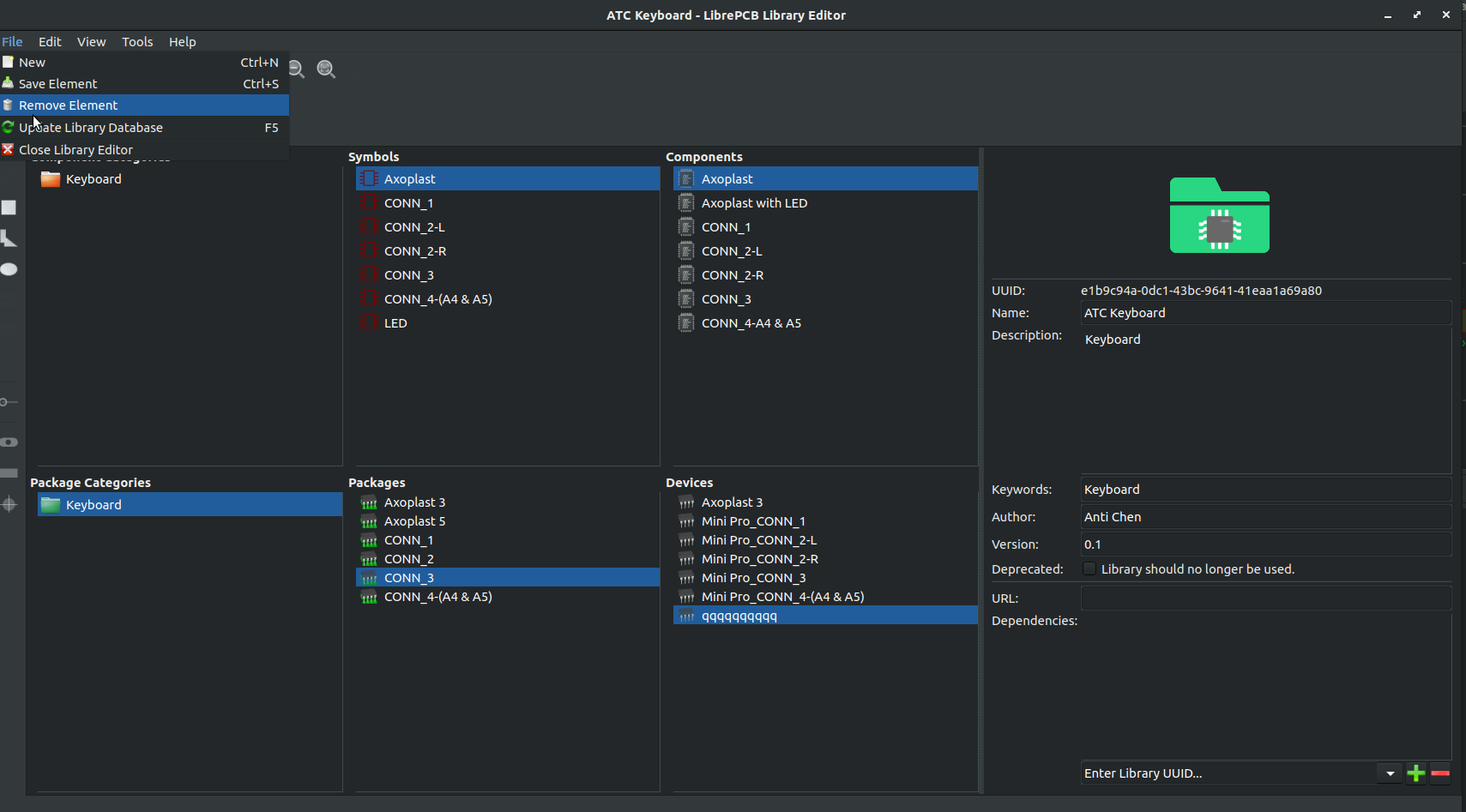Image resolution: width=1466 pixels, height=812 pixels.
Task: Select CONN_1 in the Packages list
Action: (508, 540)
